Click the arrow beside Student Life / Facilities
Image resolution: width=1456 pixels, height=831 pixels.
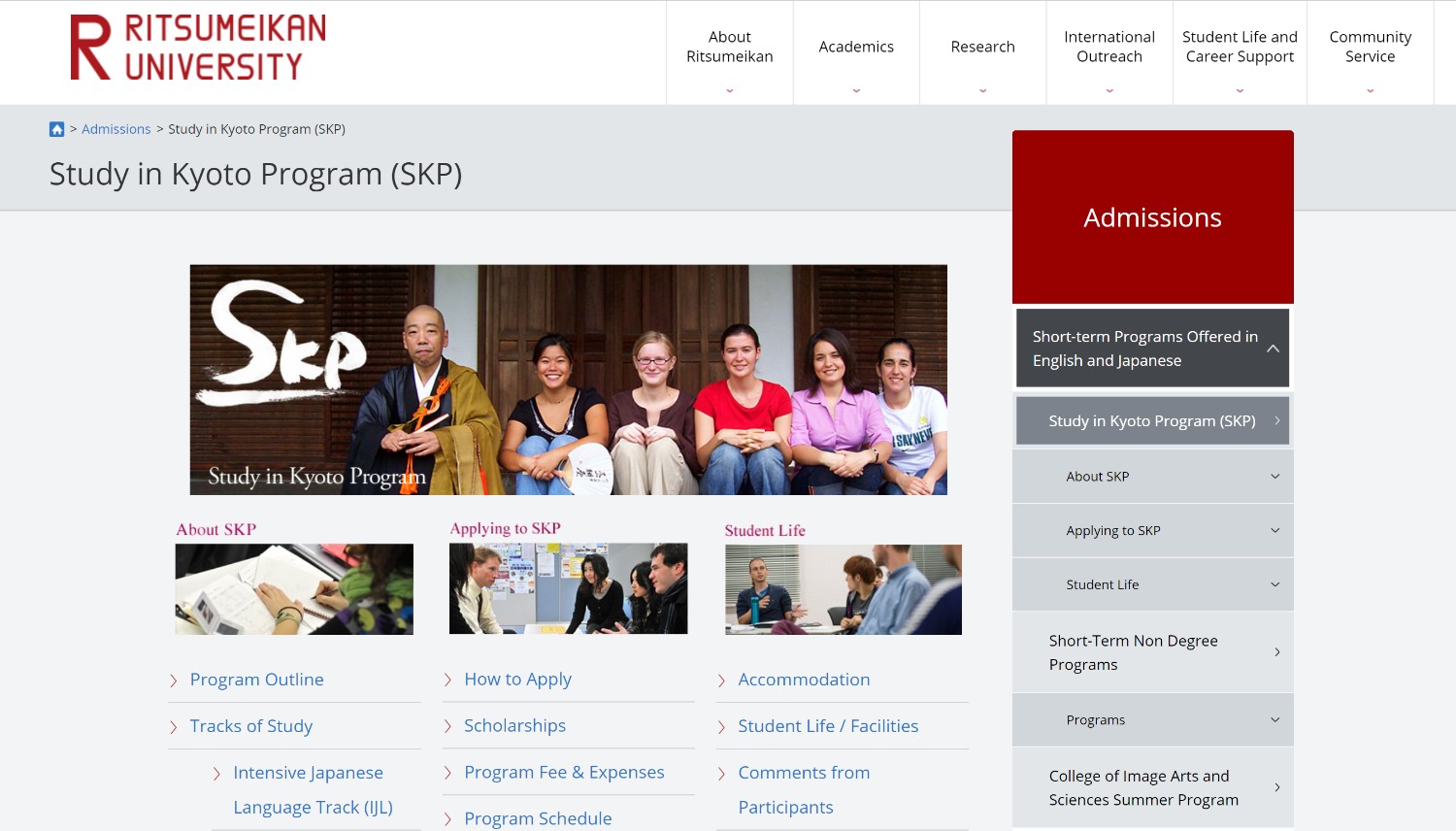point(721,727)
